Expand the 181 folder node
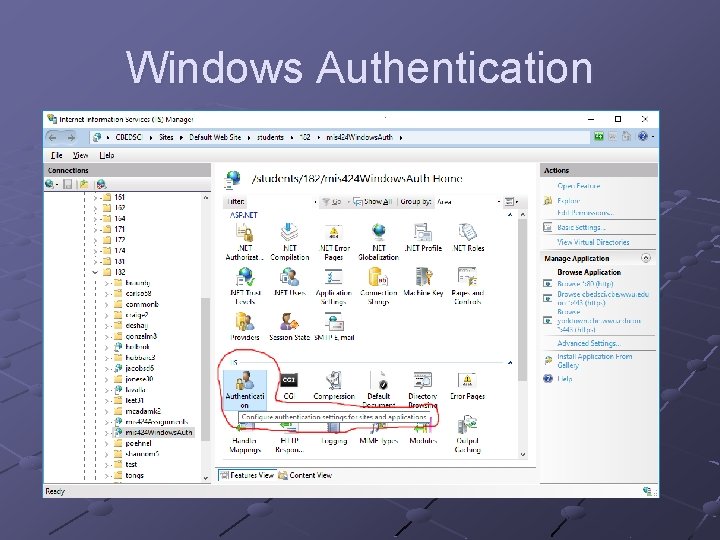Screen dimensions: 720x540 click(x=96, y=262)
